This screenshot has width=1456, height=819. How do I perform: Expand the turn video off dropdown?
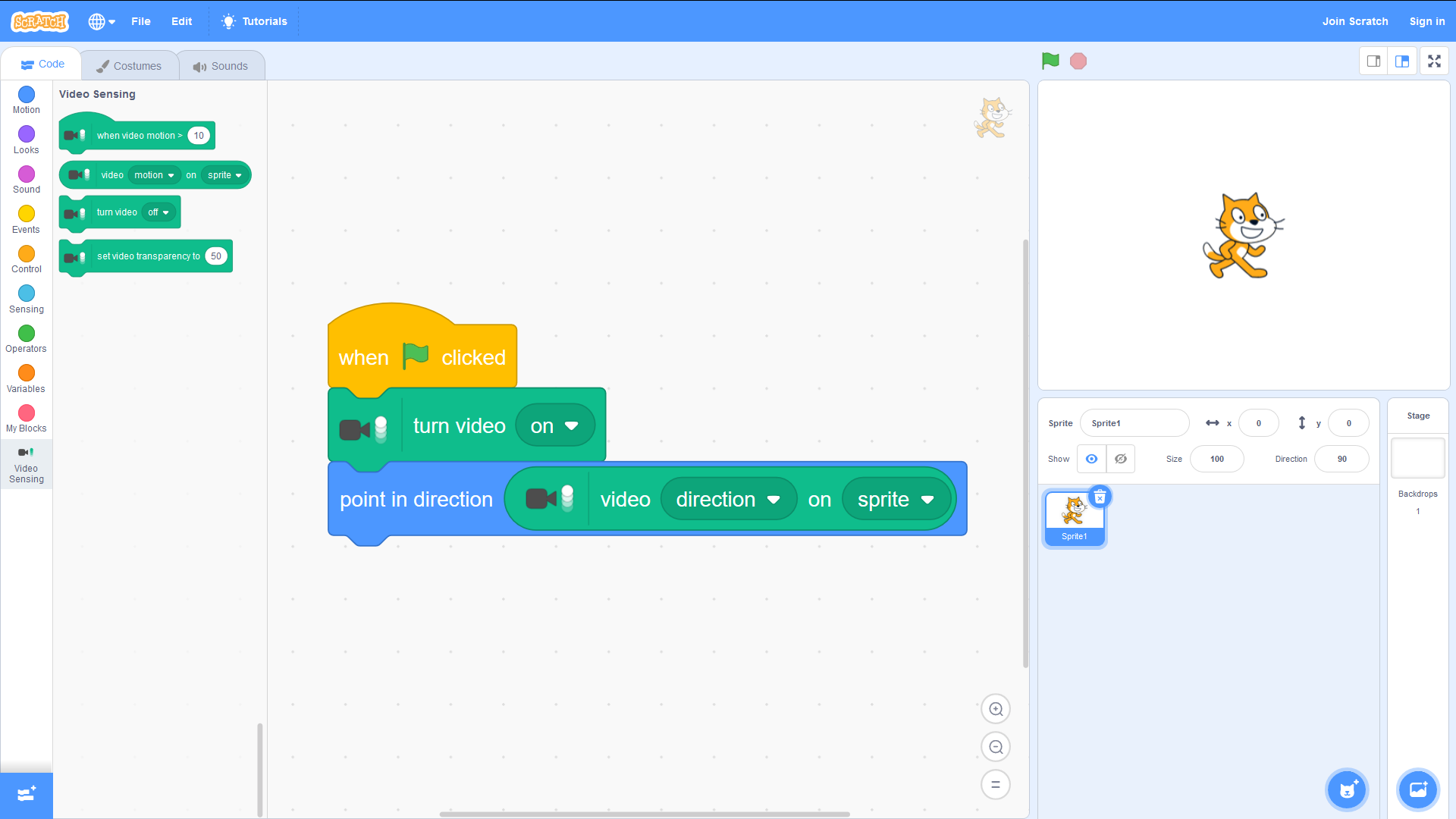click(158, 212)
